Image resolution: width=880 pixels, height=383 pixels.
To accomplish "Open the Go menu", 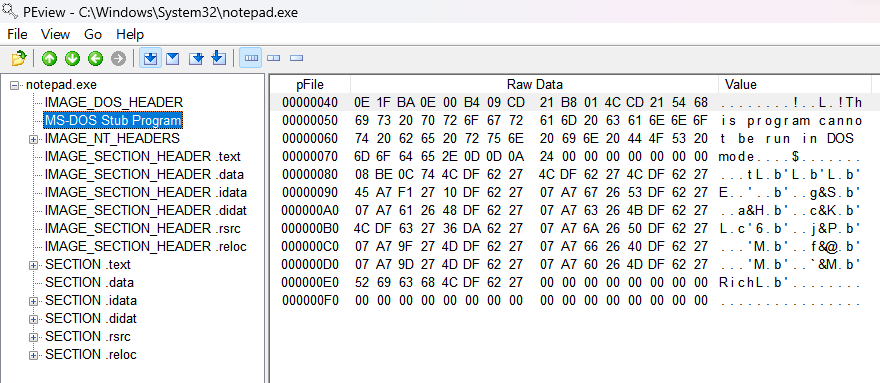I will coord(93,34).
